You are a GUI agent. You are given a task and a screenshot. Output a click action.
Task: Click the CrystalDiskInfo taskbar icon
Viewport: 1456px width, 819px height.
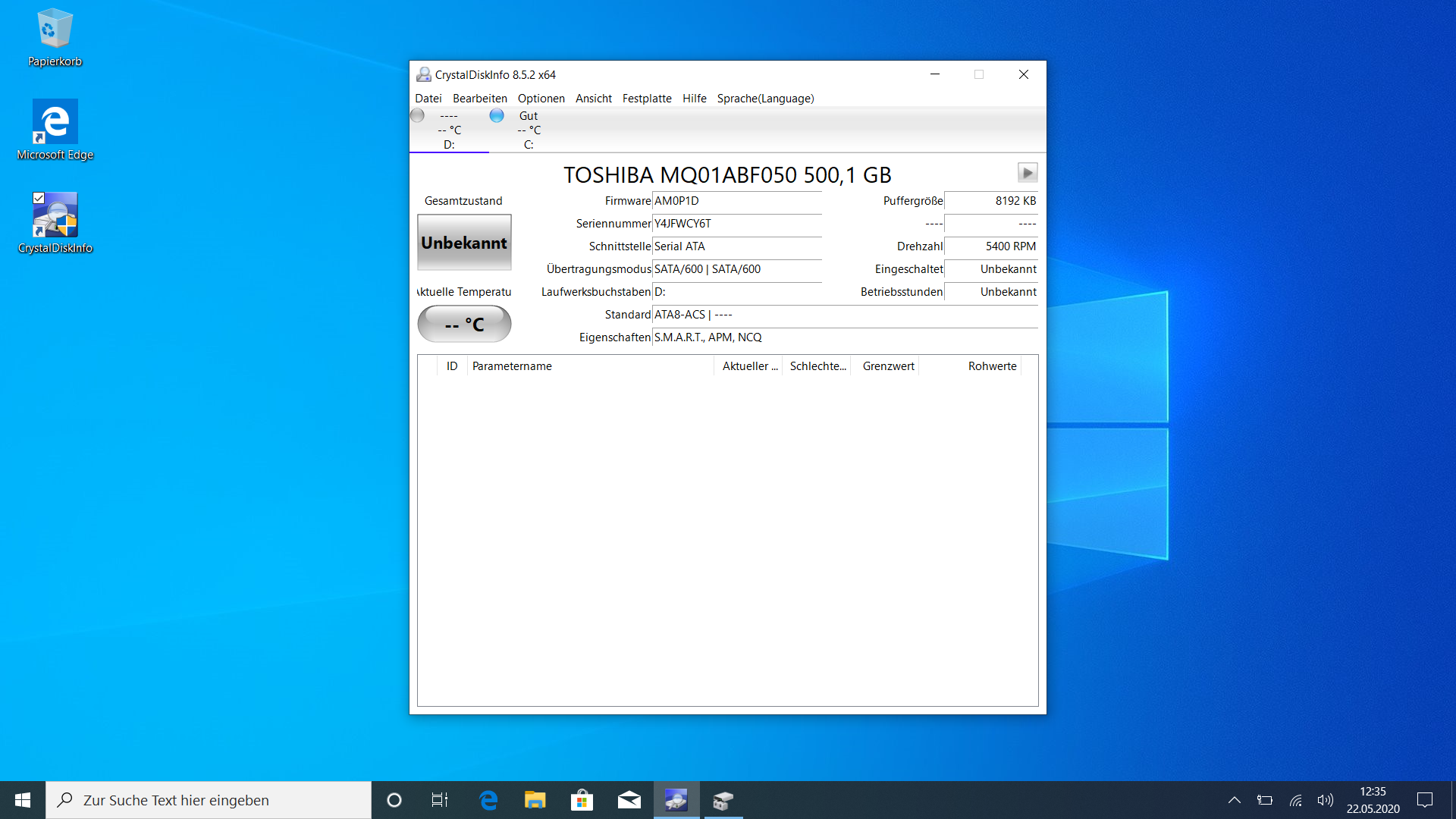pos(676,800)
